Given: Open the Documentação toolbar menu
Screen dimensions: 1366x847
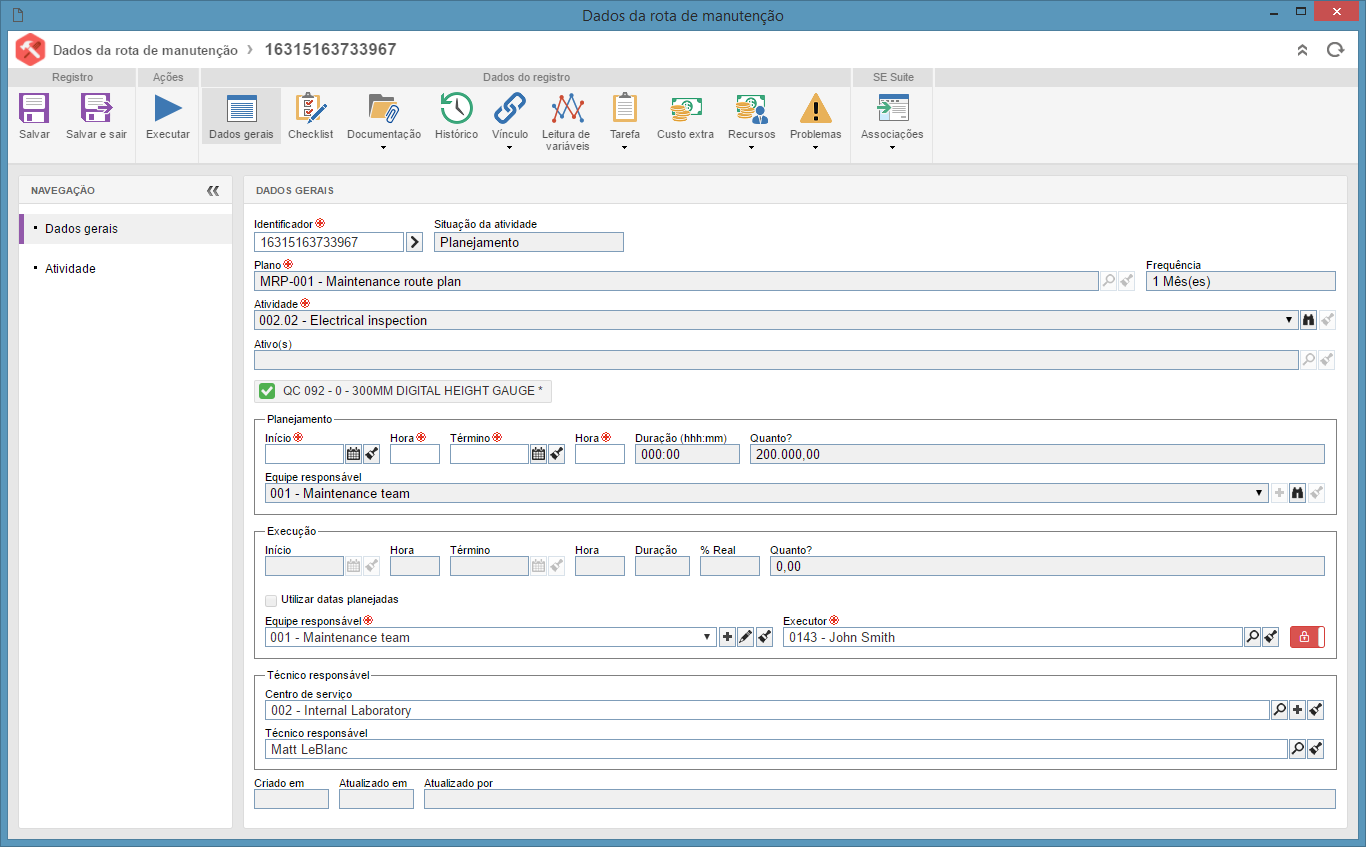Looking at the screenshot, I should click(384, 121).
